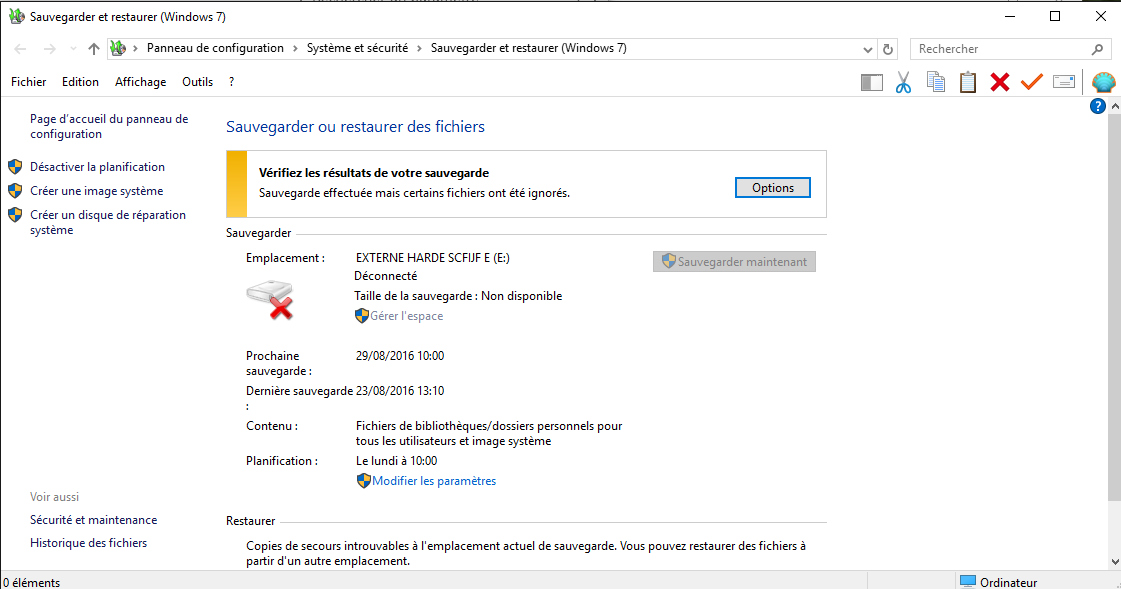The width and height of the screenshot is (1121, 589).
Task: Click the 0 éléments status bar text
Action: pos(32,583)
